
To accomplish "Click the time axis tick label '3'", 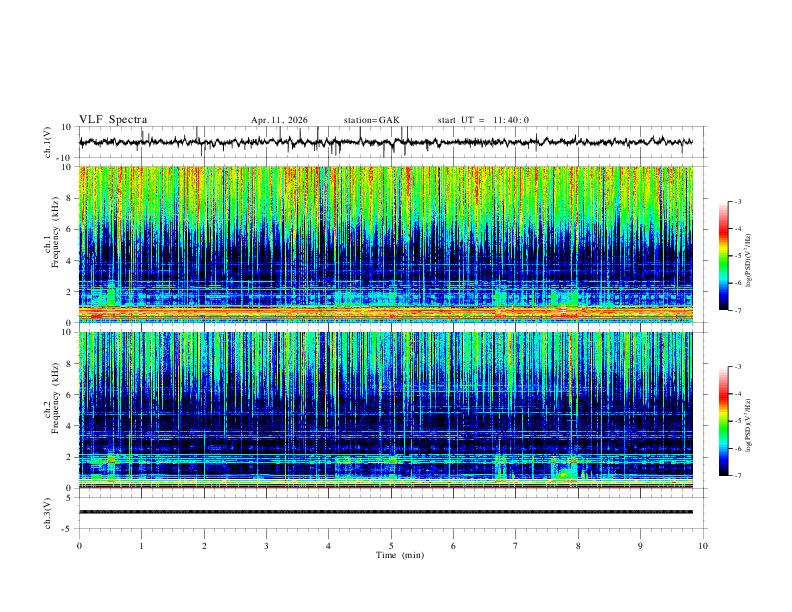I will [266, 546].
